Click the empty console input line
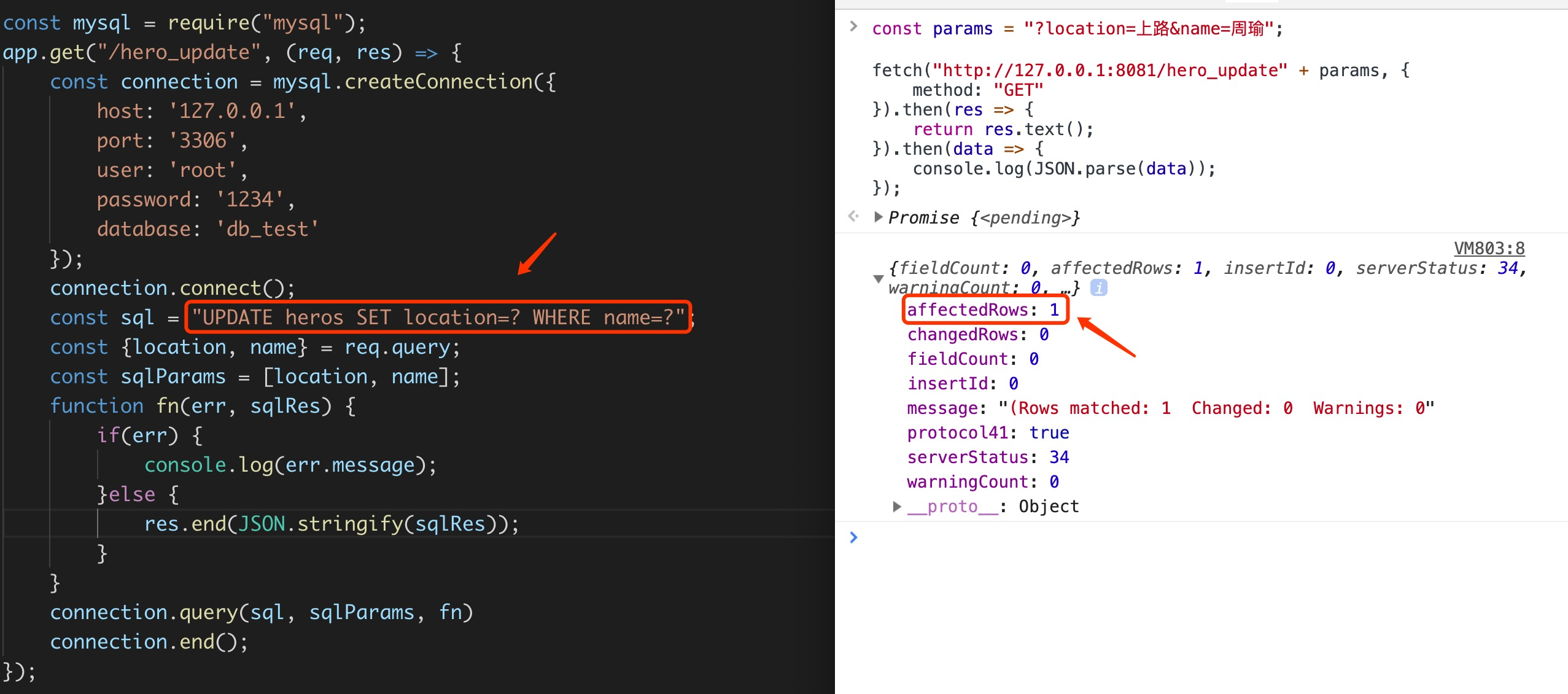 (1166, 538)
